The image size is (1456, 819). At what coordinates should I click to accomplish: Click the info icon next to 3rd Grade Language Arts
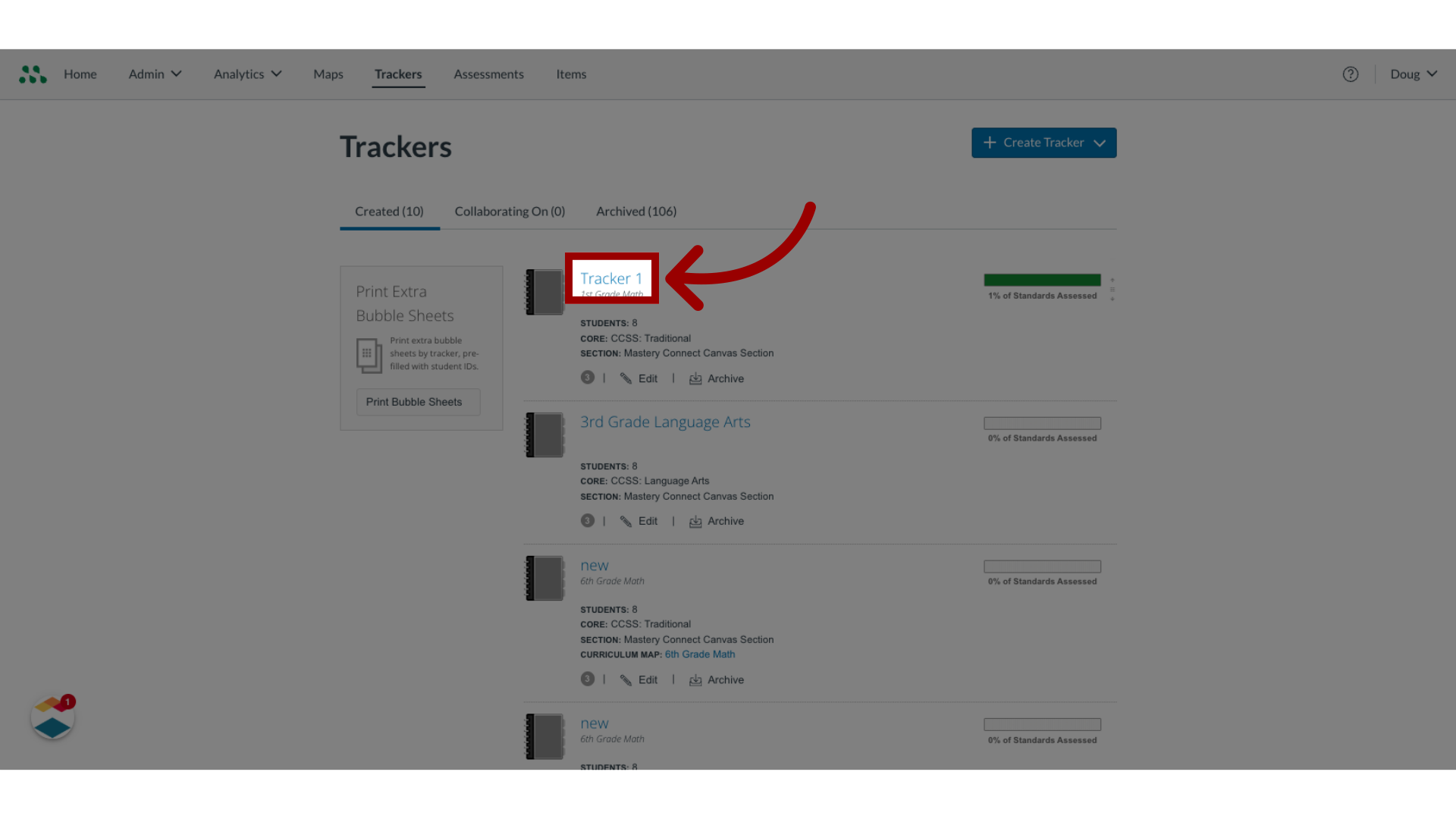click(x=586, y=520)
